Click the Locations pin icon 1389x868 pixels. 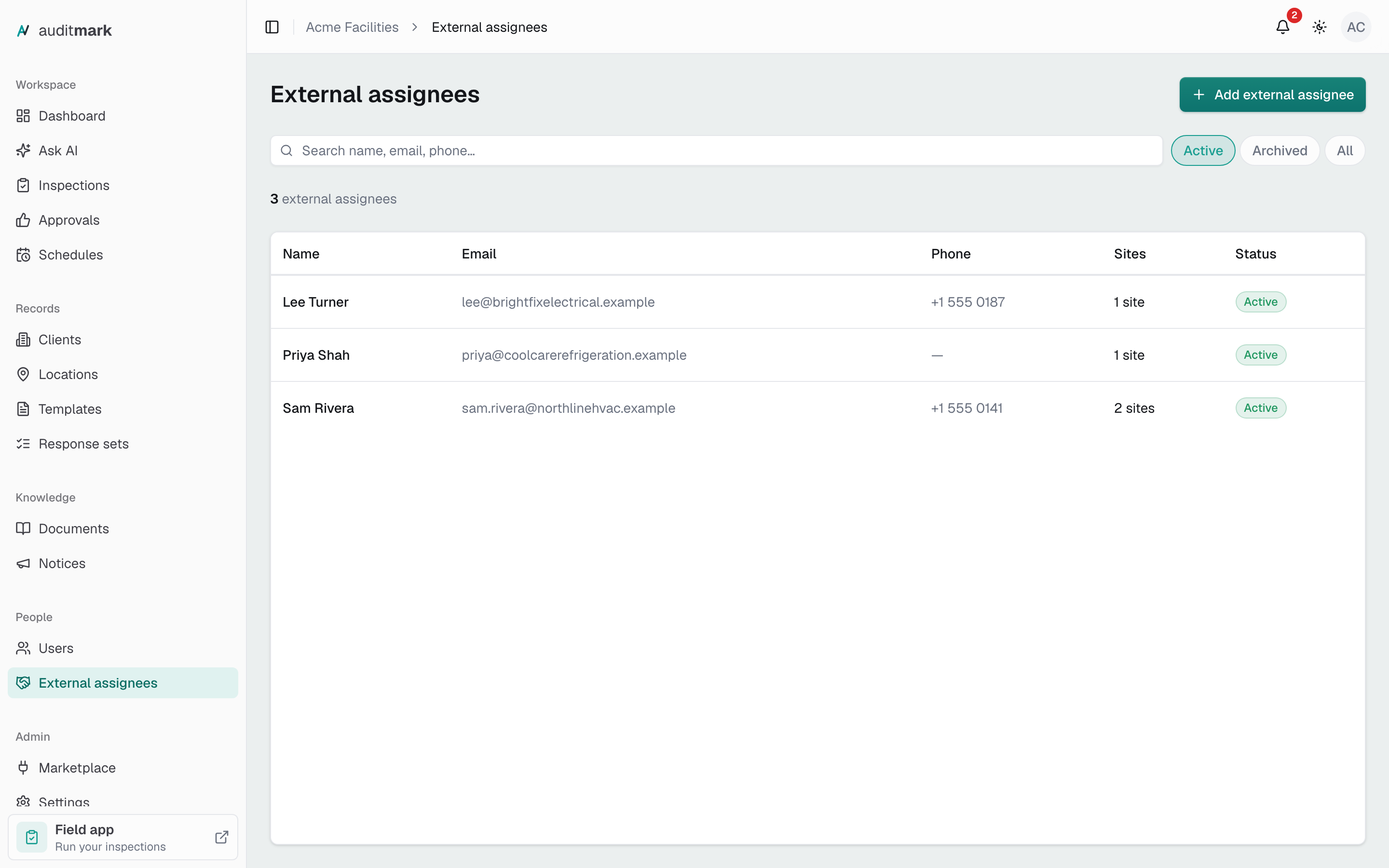coord(23,374)
